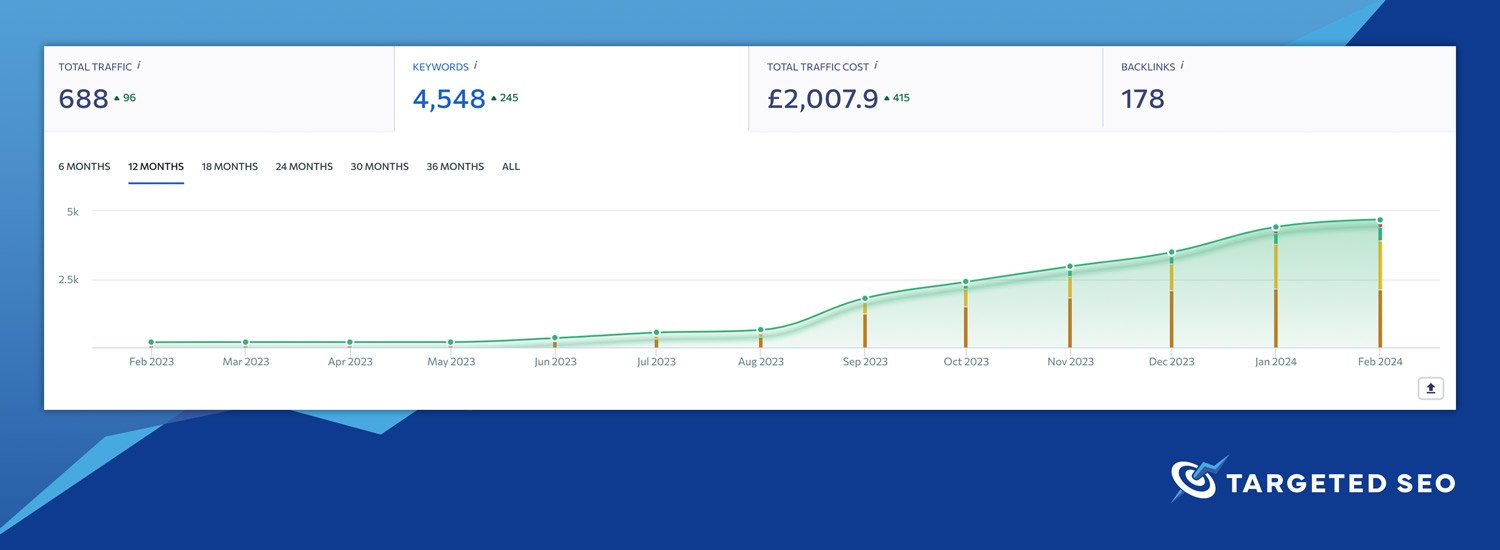
Task: Click the Jul 2023 data point
Action: pos(656,332)
